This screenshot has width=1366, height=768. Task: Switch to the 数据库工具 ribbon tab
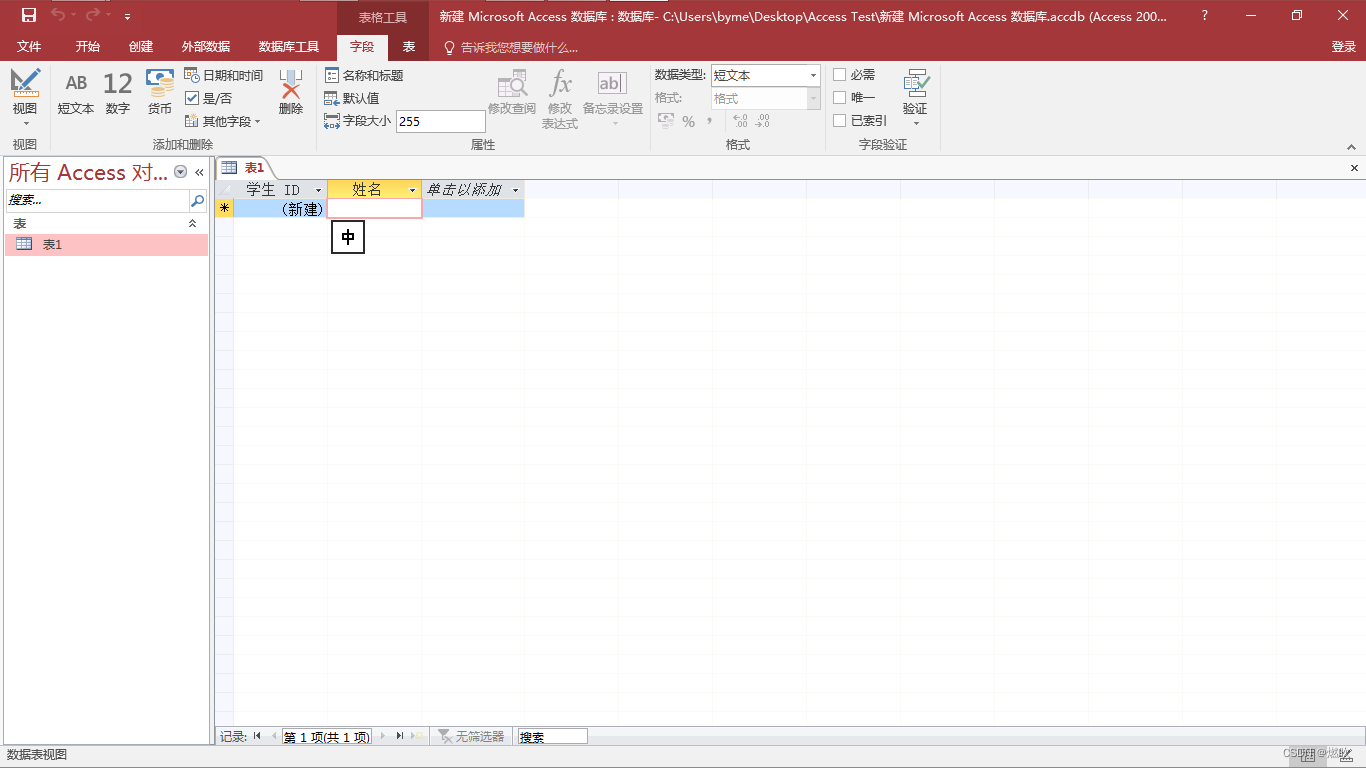click(x=289, y=47)
